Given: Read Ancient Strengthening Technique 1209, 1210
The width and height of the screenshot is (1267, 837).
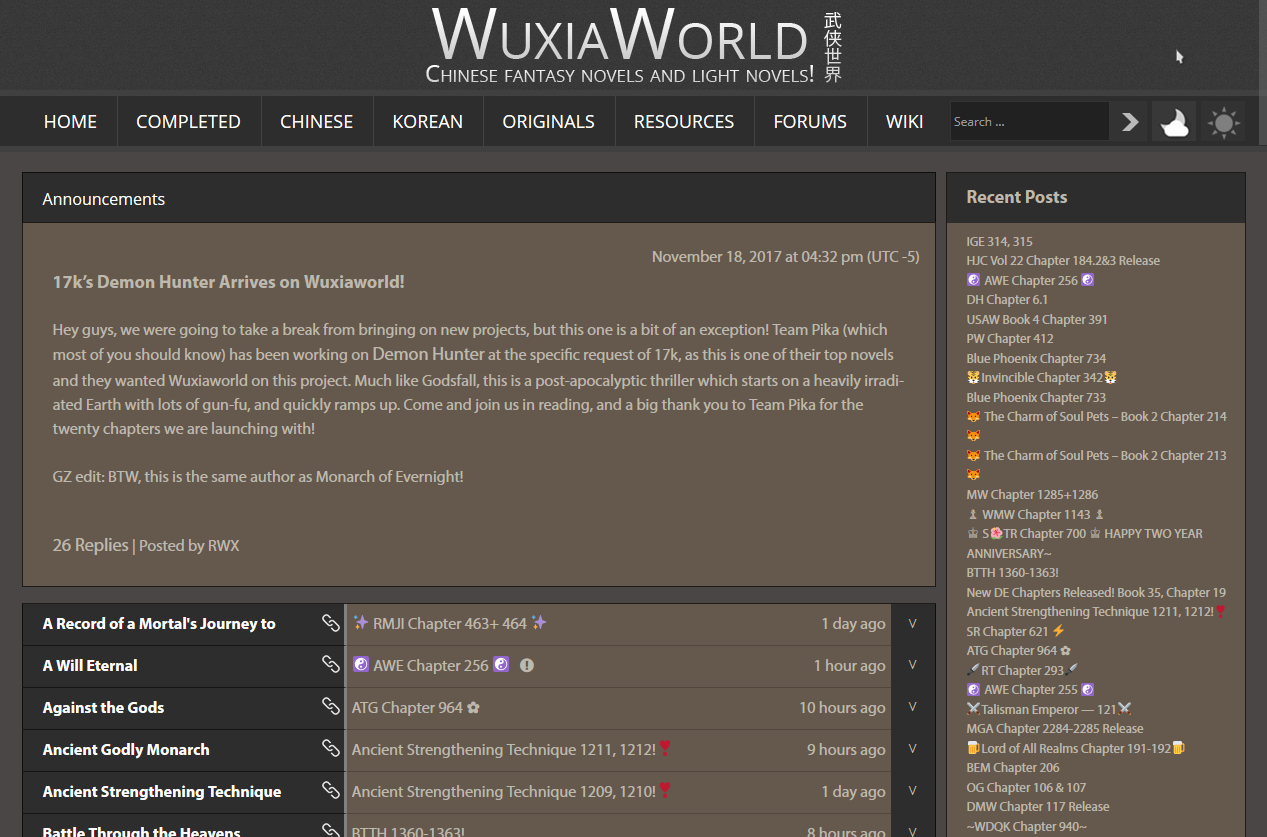Looking at the screenshot, I should [x=511, y=791].
